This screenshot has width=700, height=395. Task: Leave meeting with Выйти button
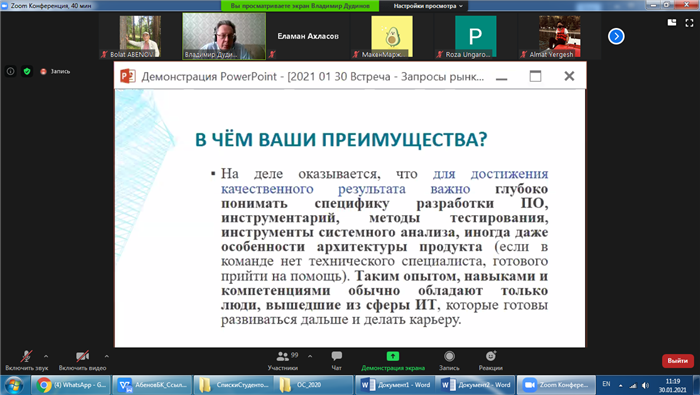pyautogui.click(x=677, y=361)
